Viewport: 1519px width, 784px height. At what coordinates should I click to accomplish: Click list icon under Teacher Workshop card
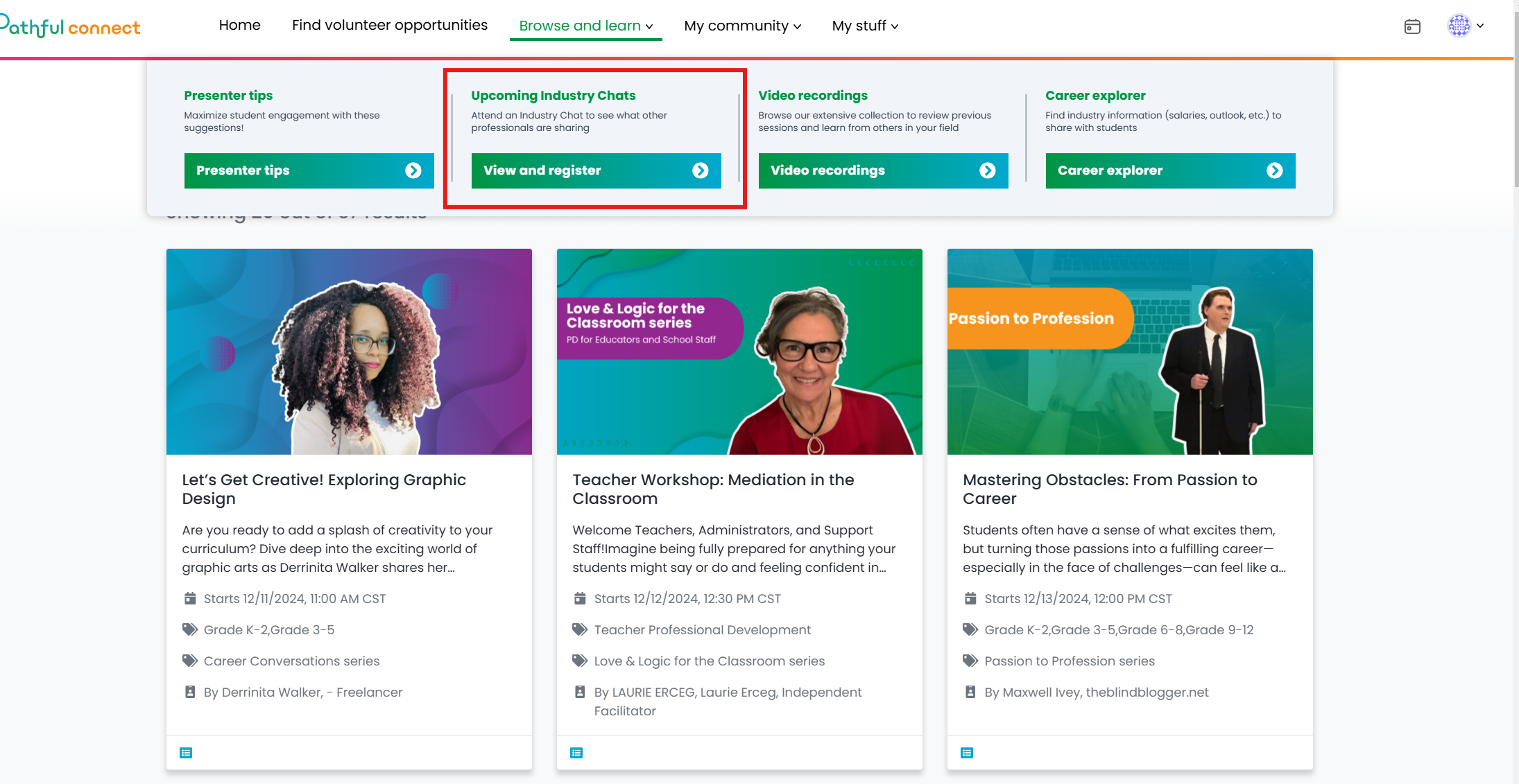576,753
